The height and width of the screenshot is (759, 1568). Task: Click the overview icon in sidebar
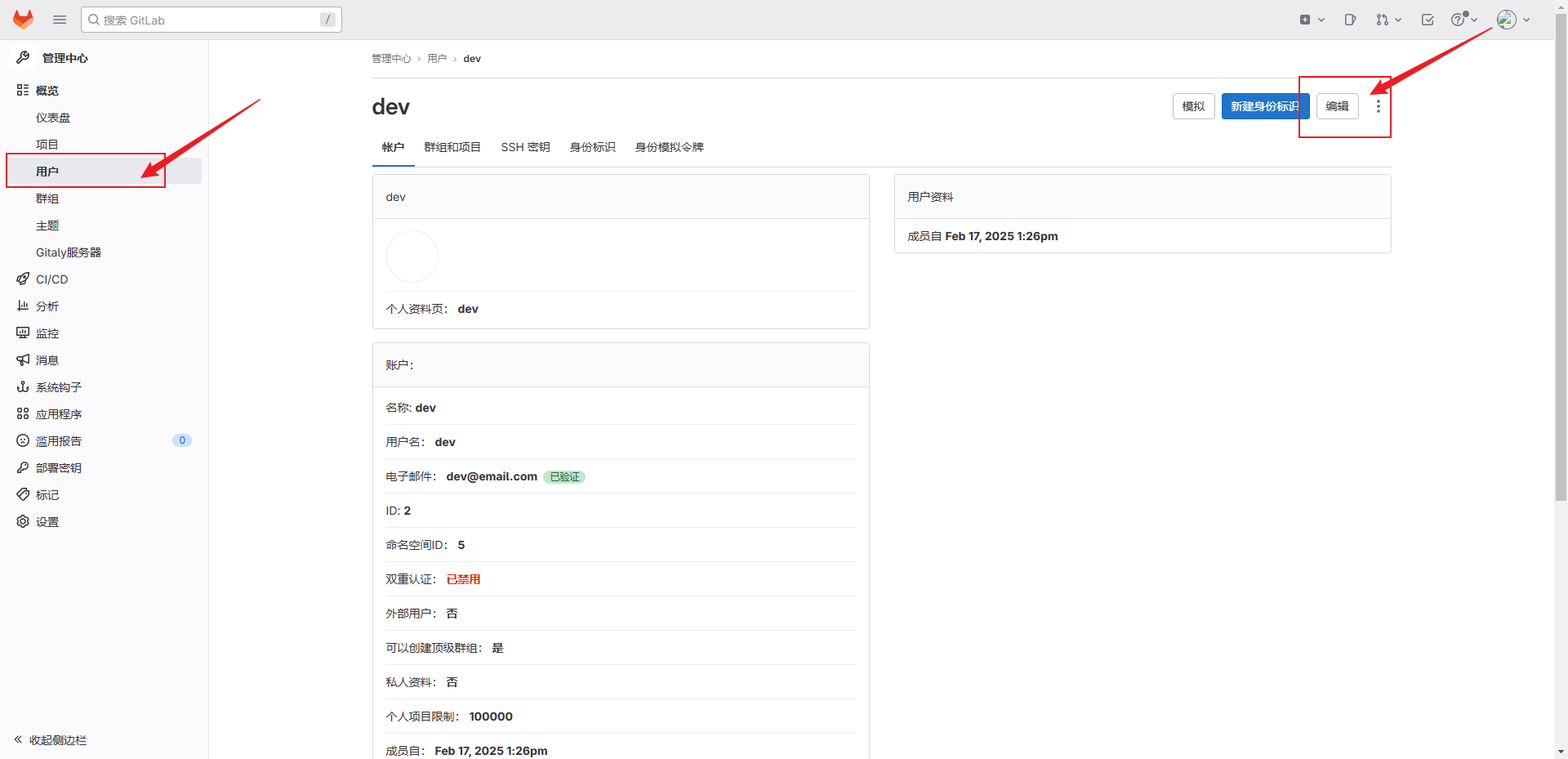click(23, 90)
